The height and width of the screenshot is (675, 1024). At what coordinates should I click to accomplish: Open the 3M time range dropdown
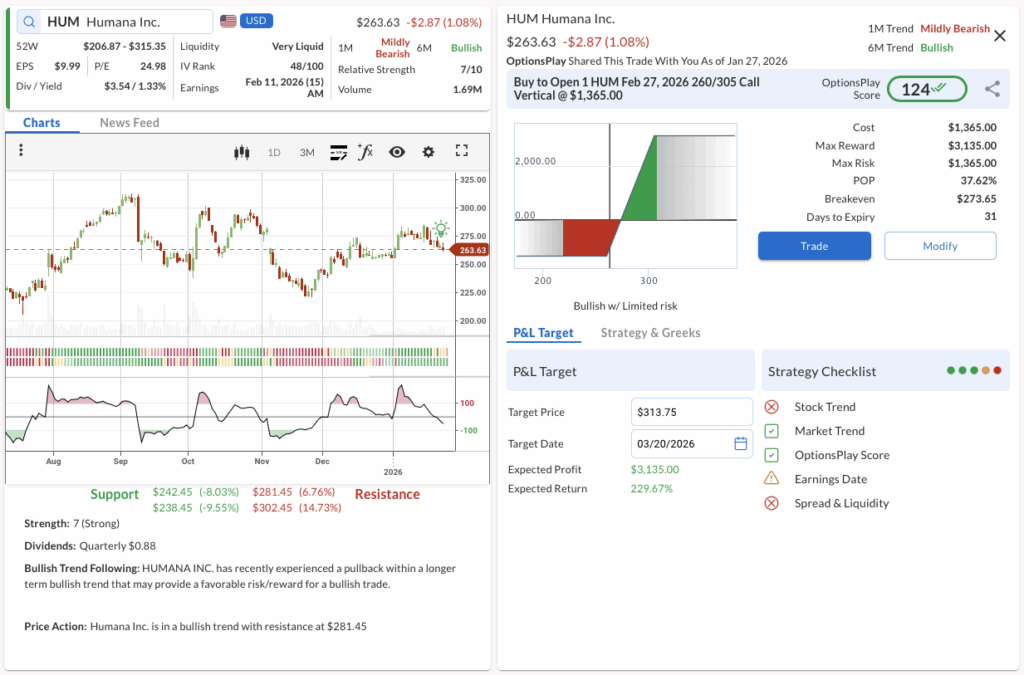click(x=307, y=152)
